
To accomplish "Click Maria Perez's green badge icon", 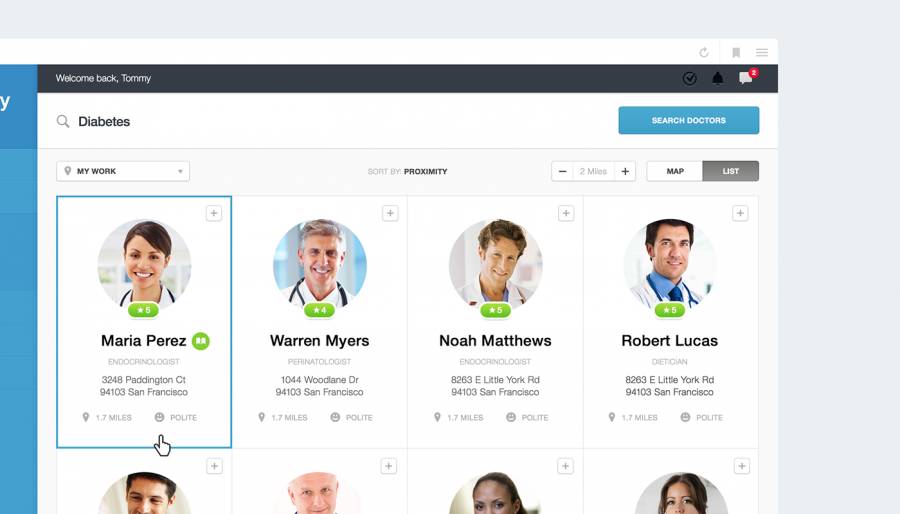I will click(201, 341).
